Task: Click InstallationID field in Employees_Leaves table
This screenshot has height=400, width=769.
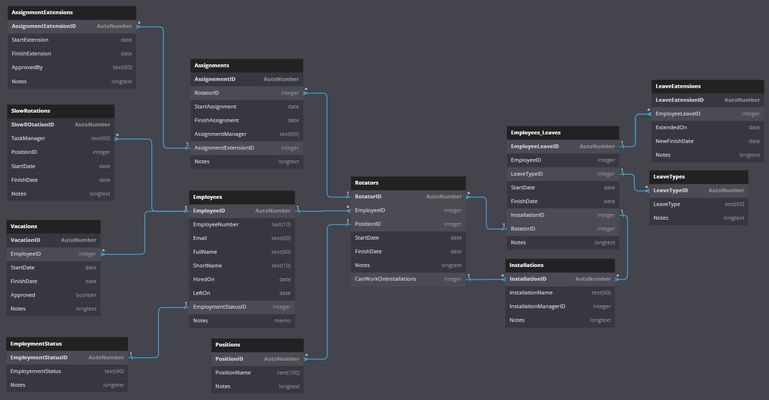Action: coord(563,215)
